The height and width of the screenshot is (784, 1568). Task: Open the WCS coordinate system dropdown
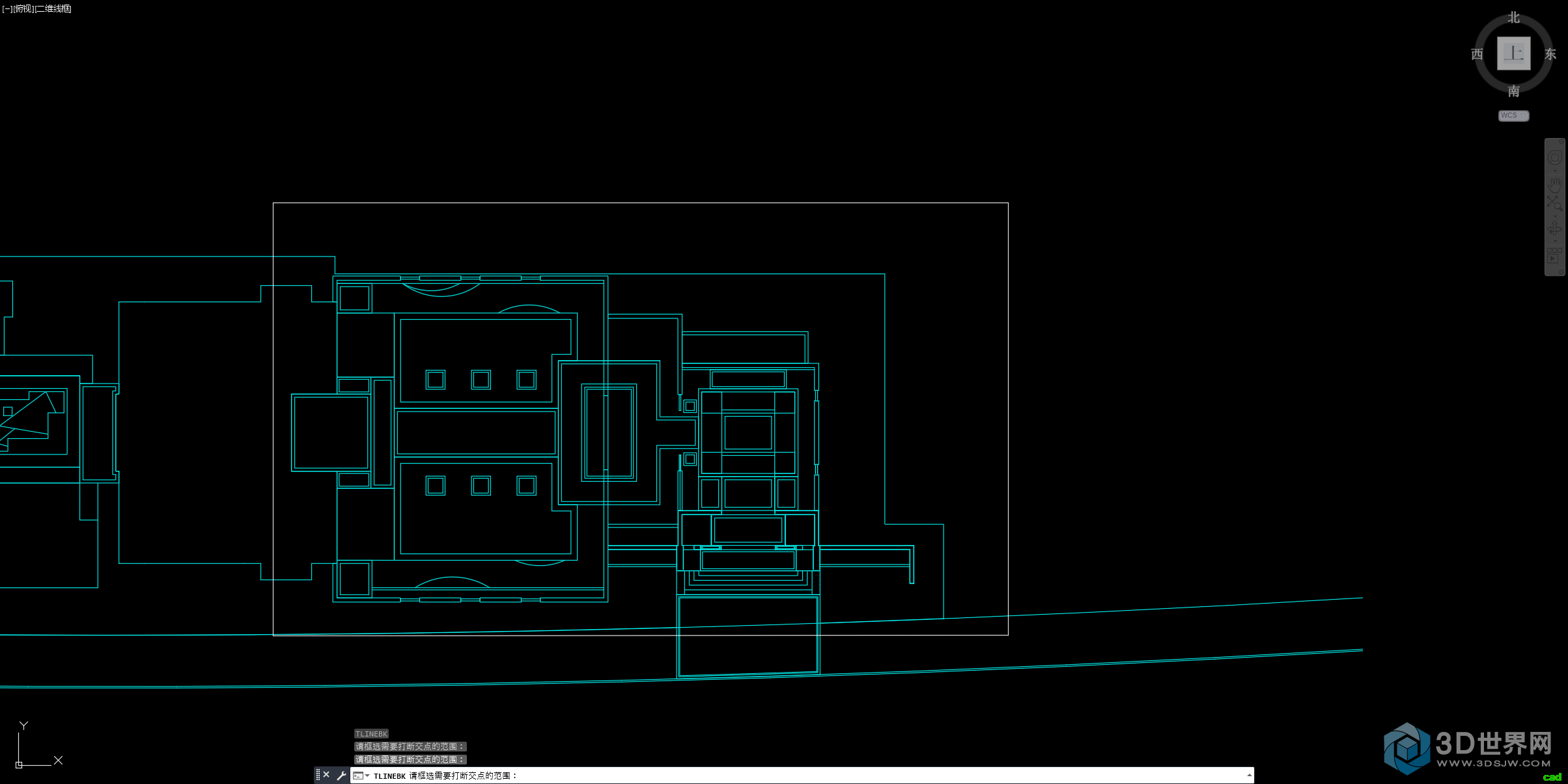click(1513, 115)
